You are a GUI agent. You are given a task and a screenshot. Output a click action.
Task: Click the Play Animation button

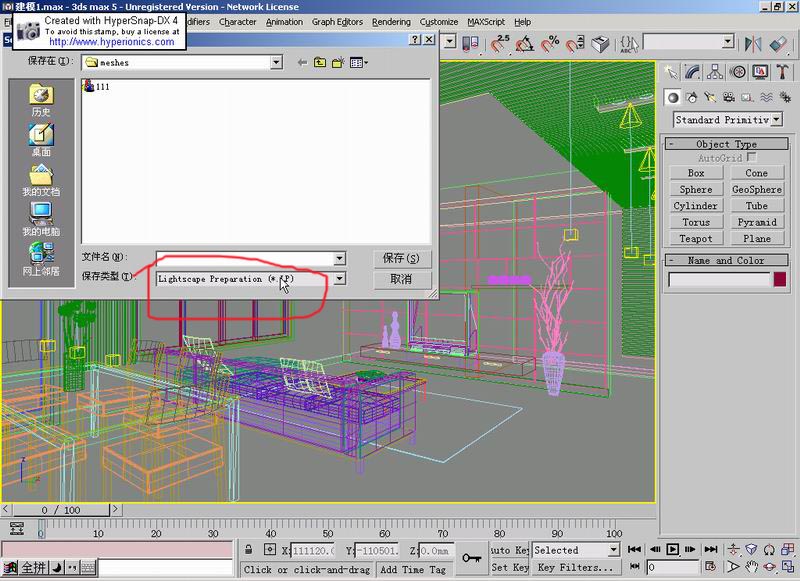pos(673,549)
